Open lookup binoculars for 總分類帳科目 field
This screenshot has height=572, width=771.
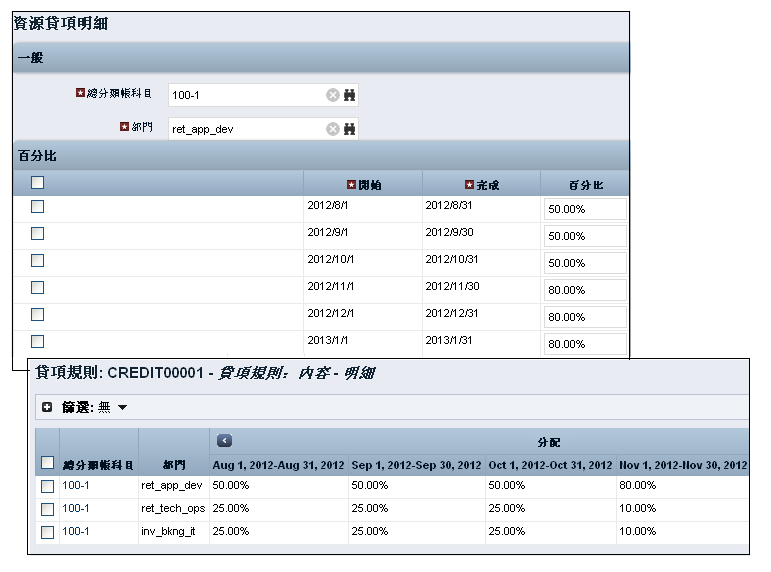tap(350, 95)
